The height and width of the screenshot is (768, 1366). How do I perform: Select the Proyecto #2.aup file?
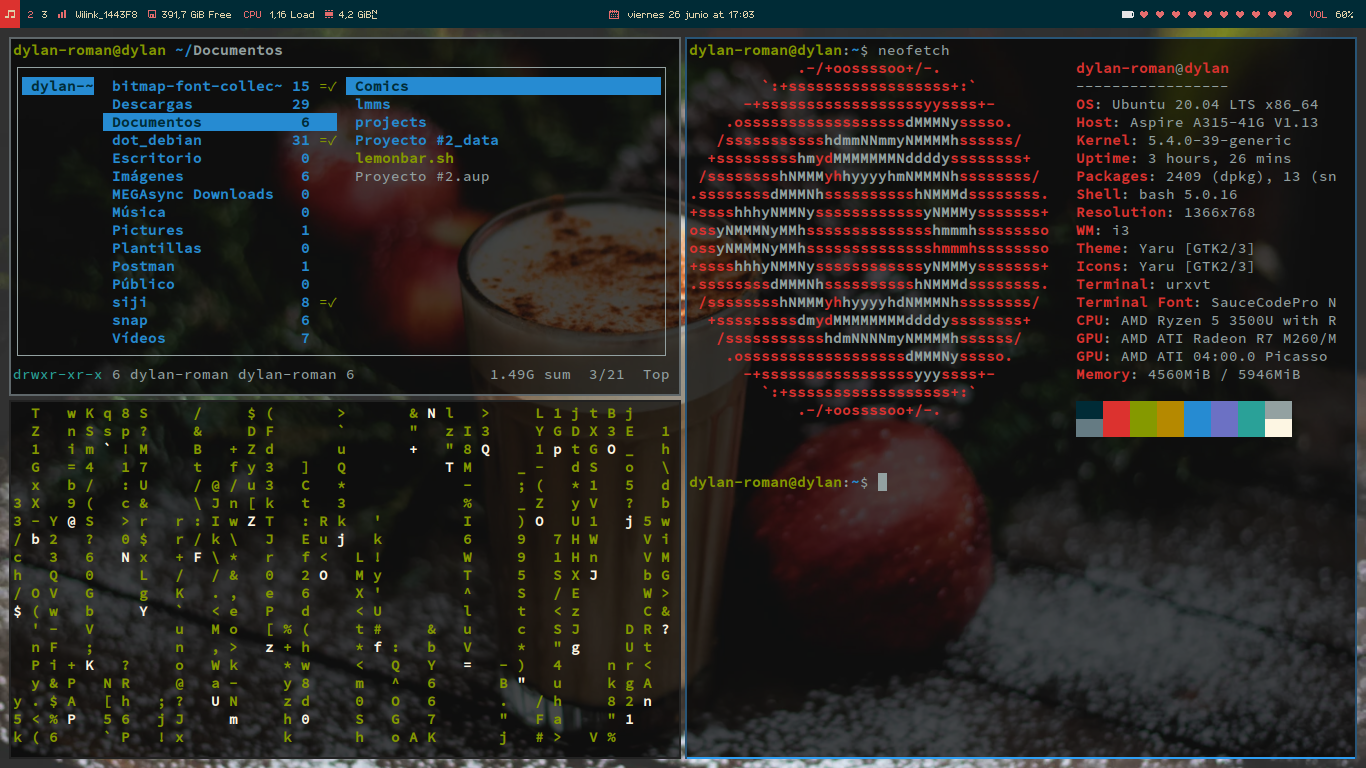(x=422, y=176)
